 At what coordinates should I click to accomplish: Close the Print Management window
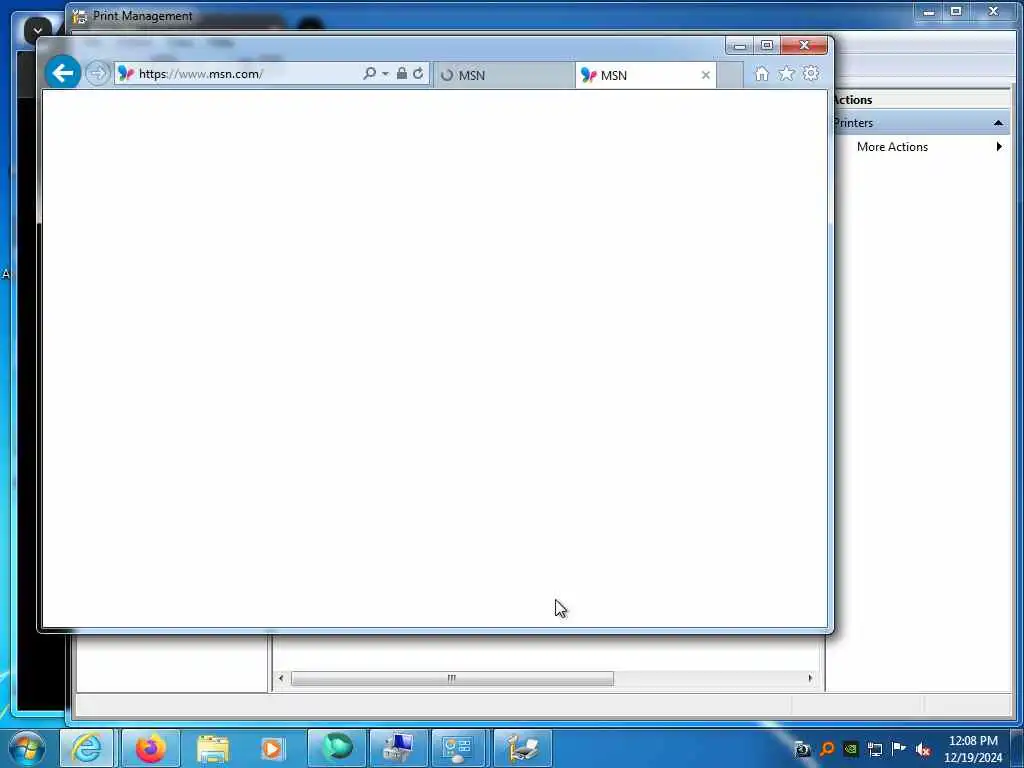(x=993, y=12)
